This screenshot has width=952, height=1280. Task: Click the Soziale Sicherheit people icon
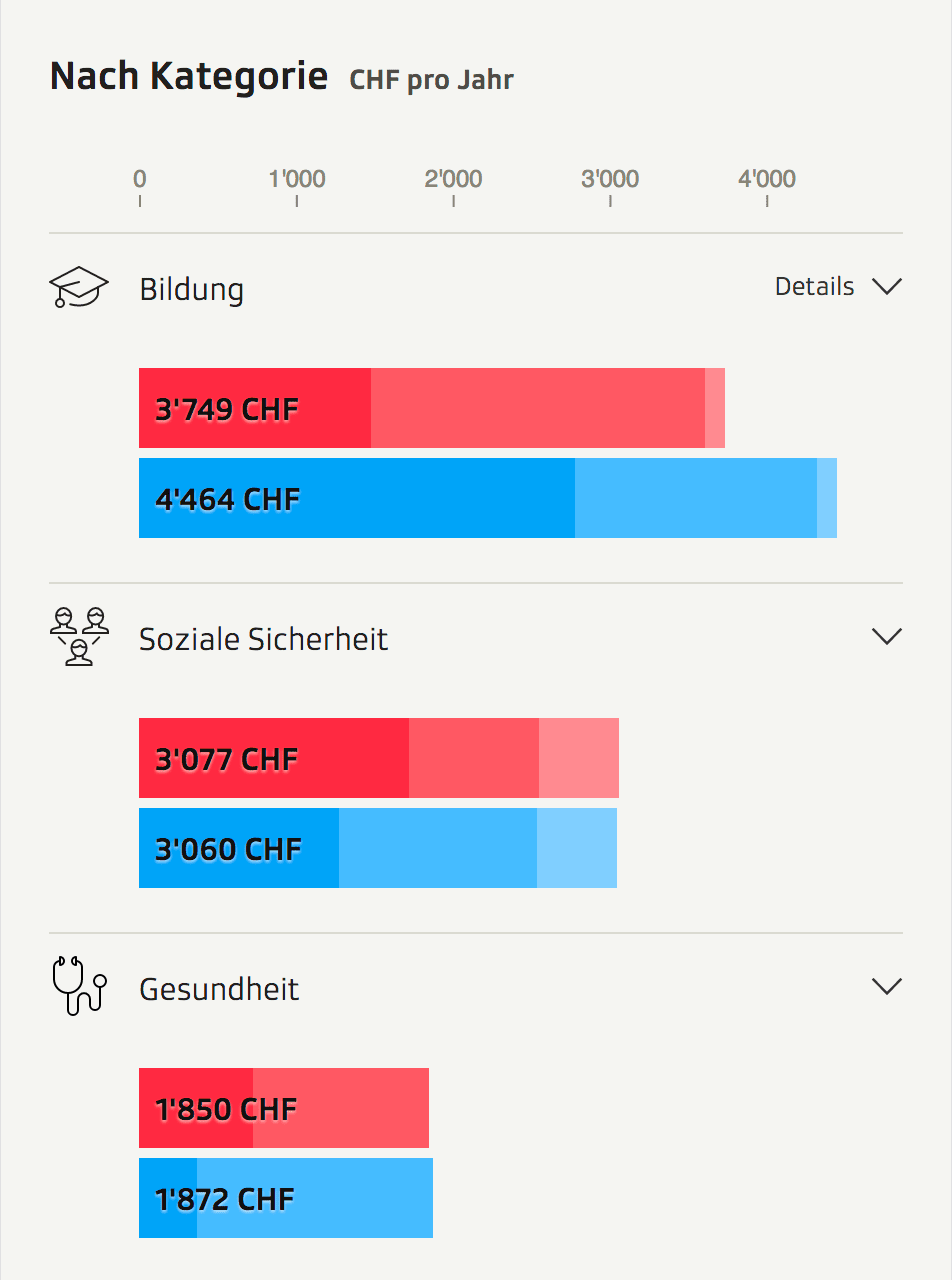(79, 637)
